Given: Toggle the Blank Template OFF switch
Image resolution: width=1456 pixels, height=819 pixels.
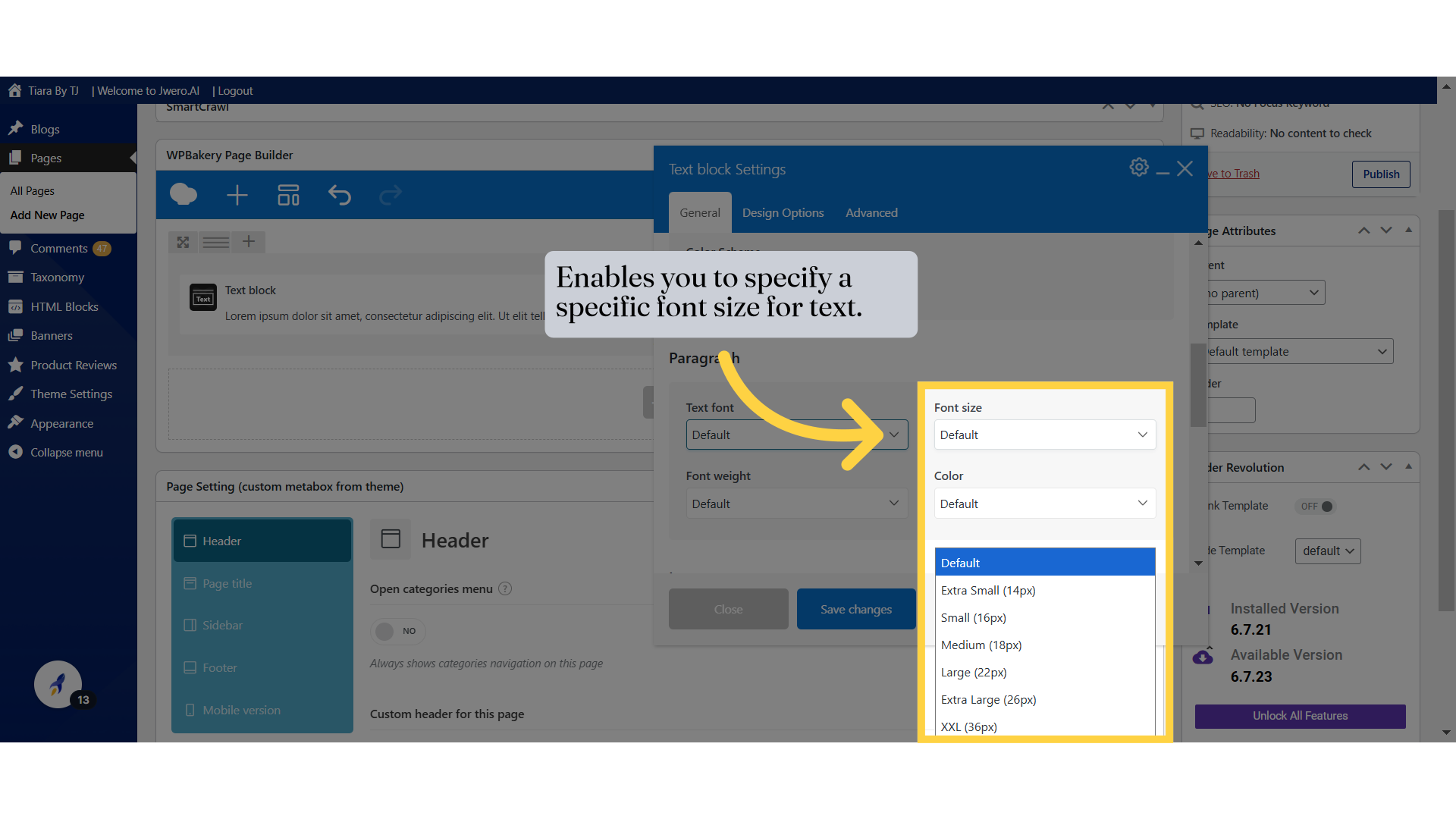Looking at the screenshot, I should click(1316, 507).
